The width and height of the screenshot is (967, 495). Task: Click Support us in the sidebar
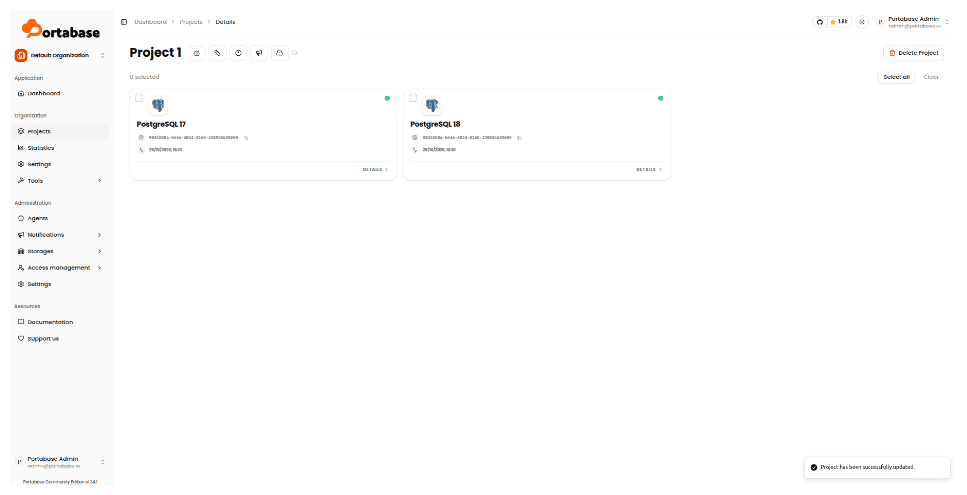coord(60,338)
